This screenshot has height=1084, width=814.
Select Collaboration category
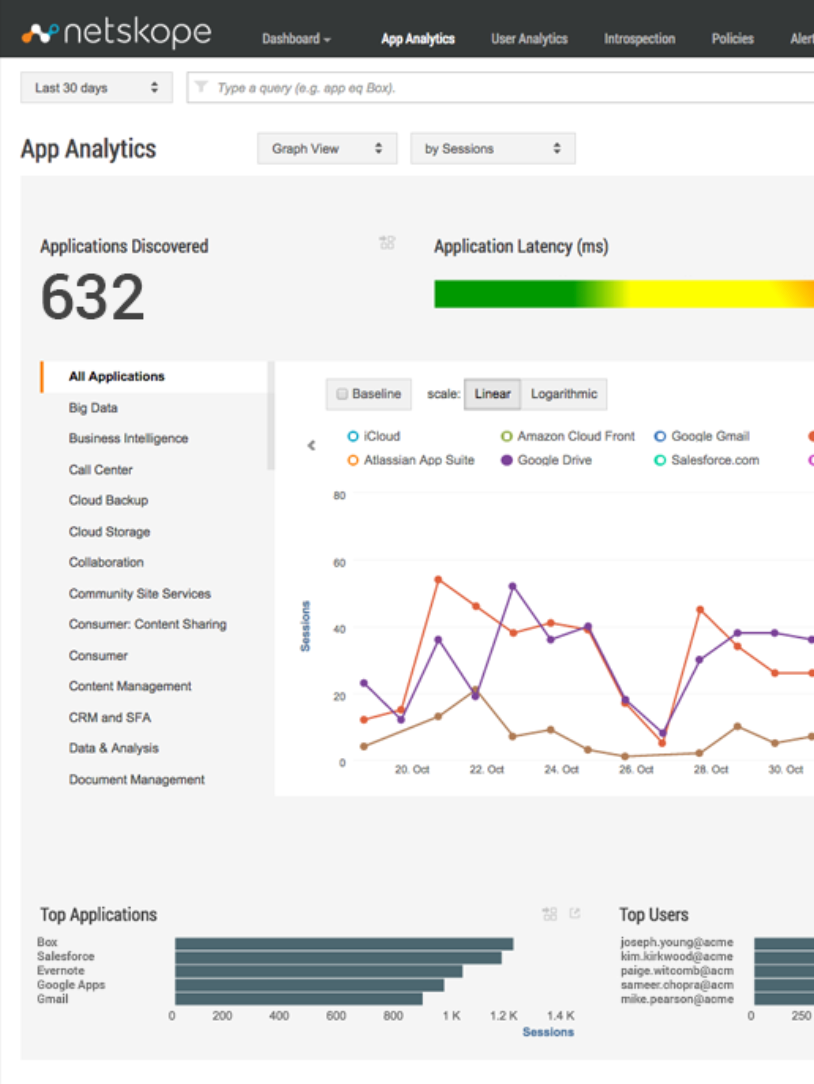106,562
